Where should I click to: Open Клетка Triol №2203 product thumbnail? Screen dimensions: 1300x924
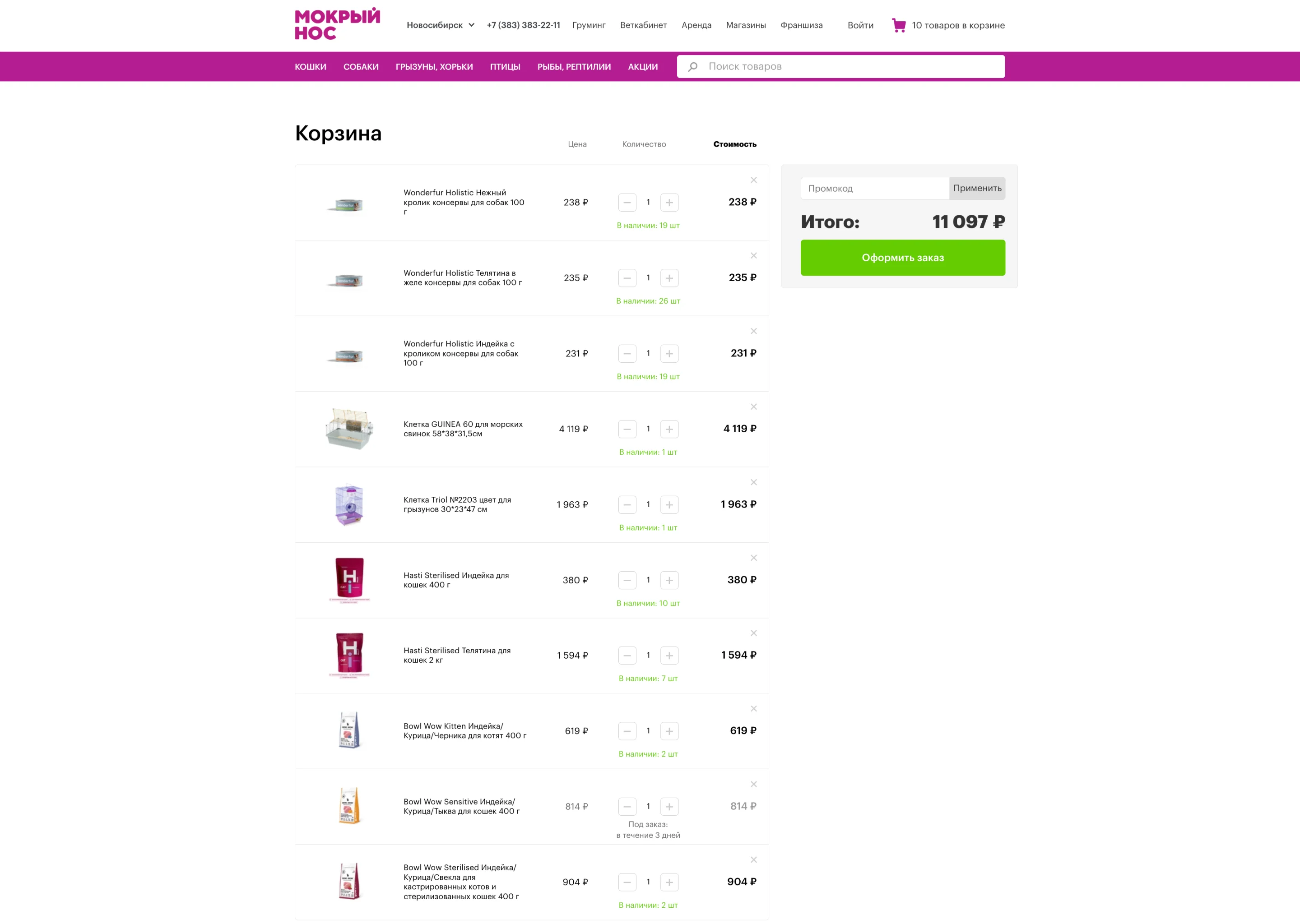tap(349, 505)
